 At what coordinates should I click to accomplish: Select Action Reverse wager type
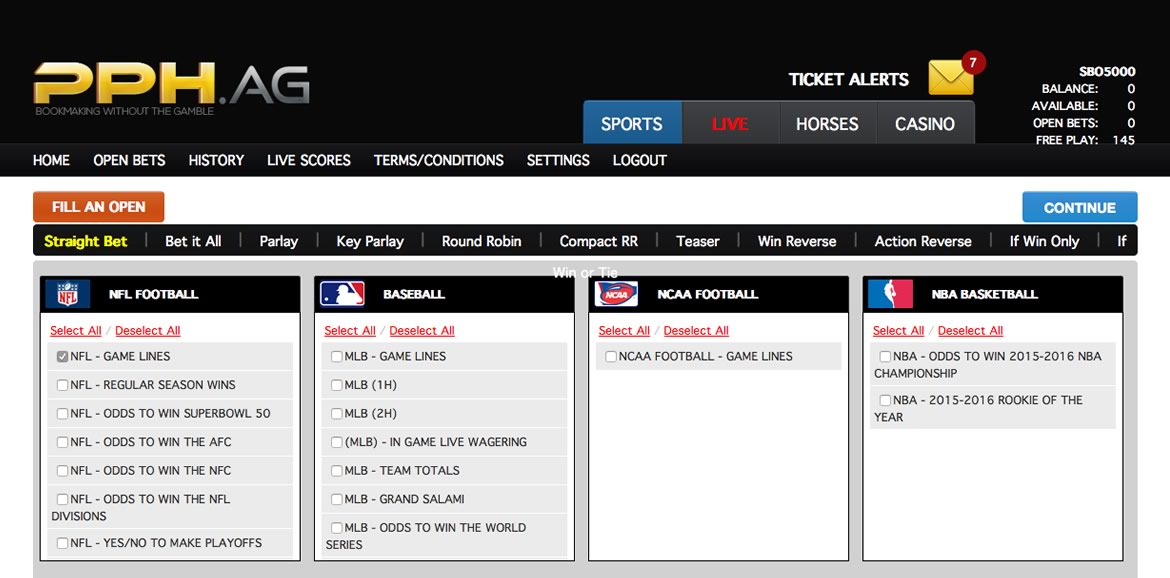click(x=923, y=241)
